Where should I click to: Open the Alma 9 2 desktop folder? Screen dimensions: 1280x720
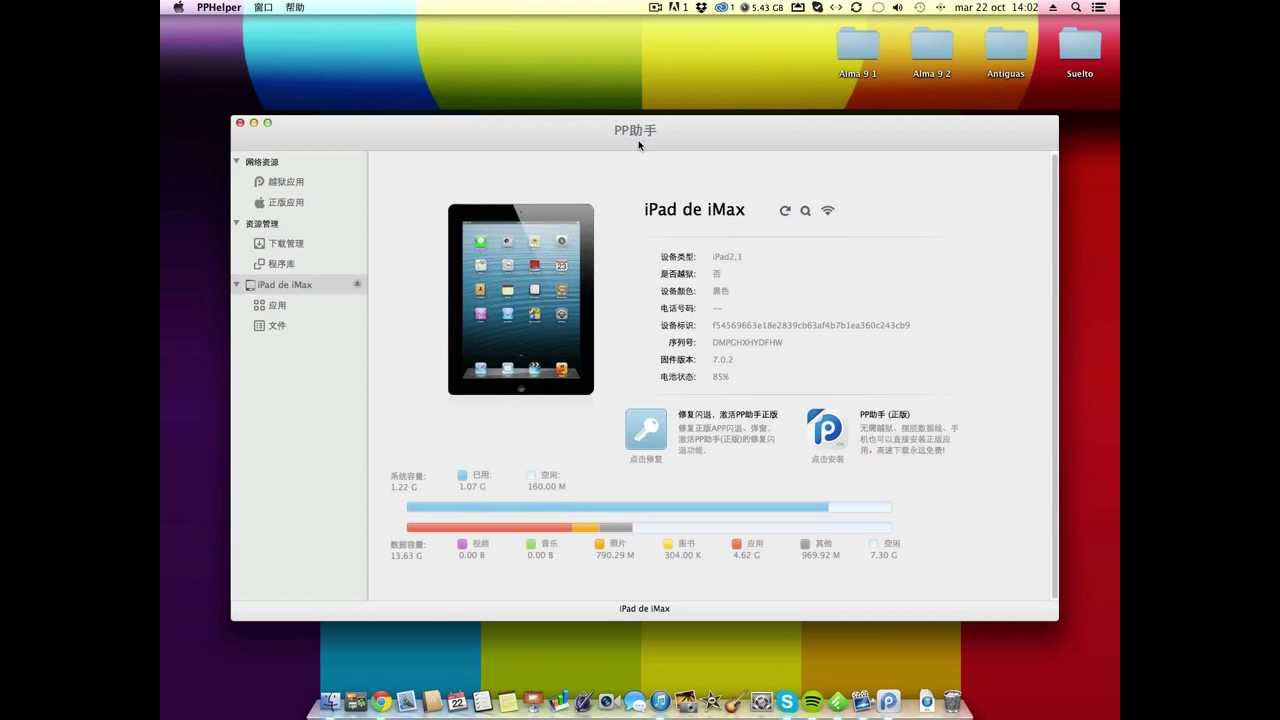point(932,52)
